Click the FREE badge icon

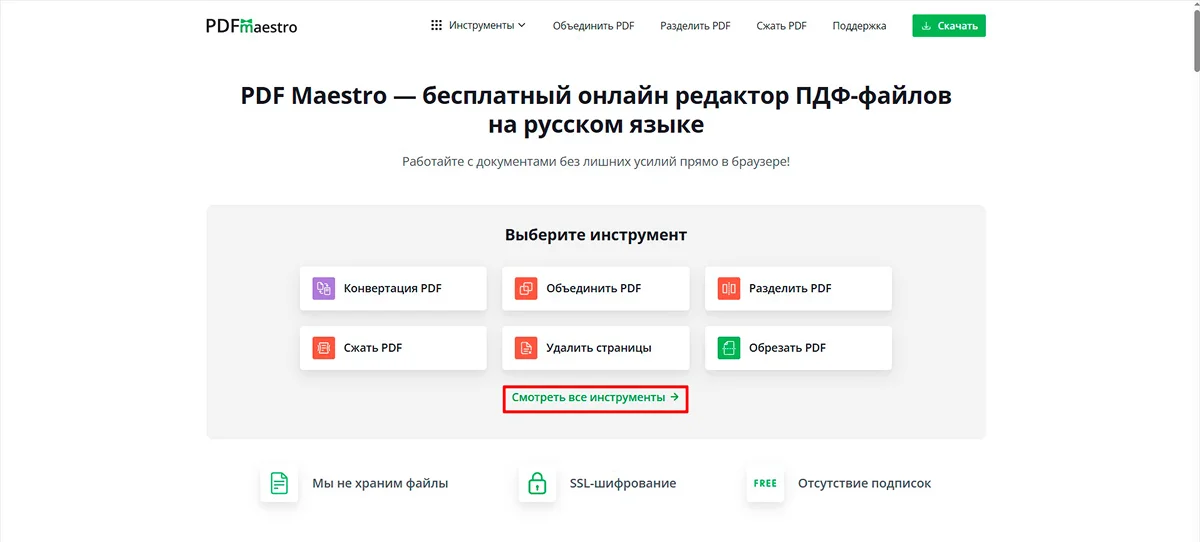[x=765, y=484]
